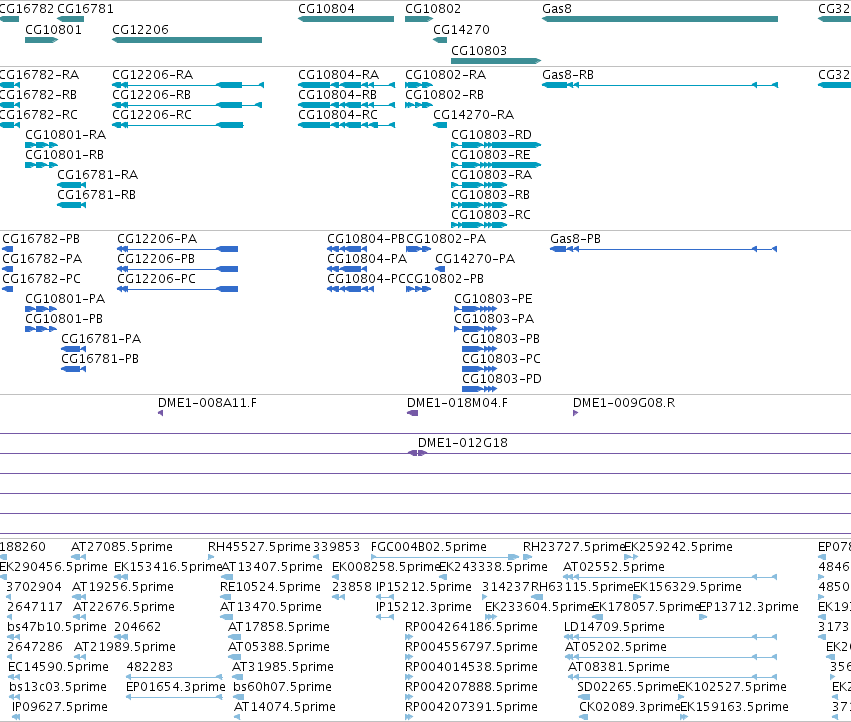851x722 pixels.
Task: Select protein CG10803-PD
Action: point(501,379)
